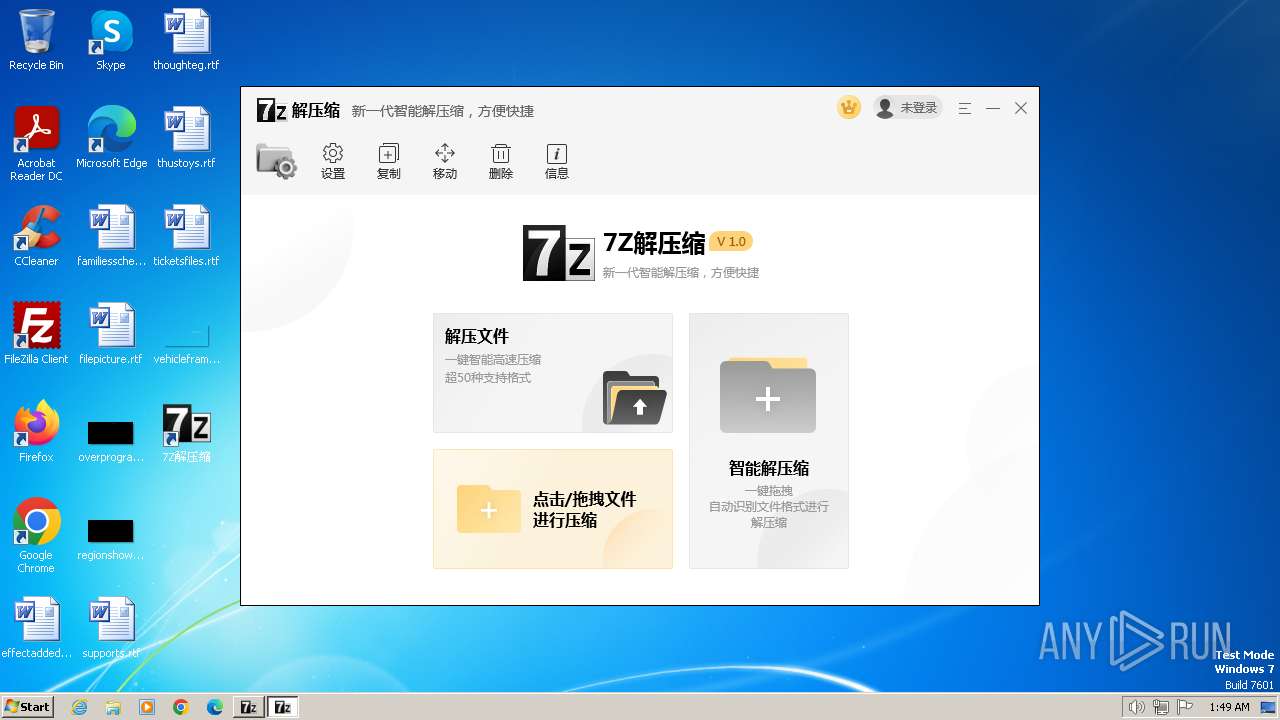Click the yellow plus folder icon

[489, 509]
